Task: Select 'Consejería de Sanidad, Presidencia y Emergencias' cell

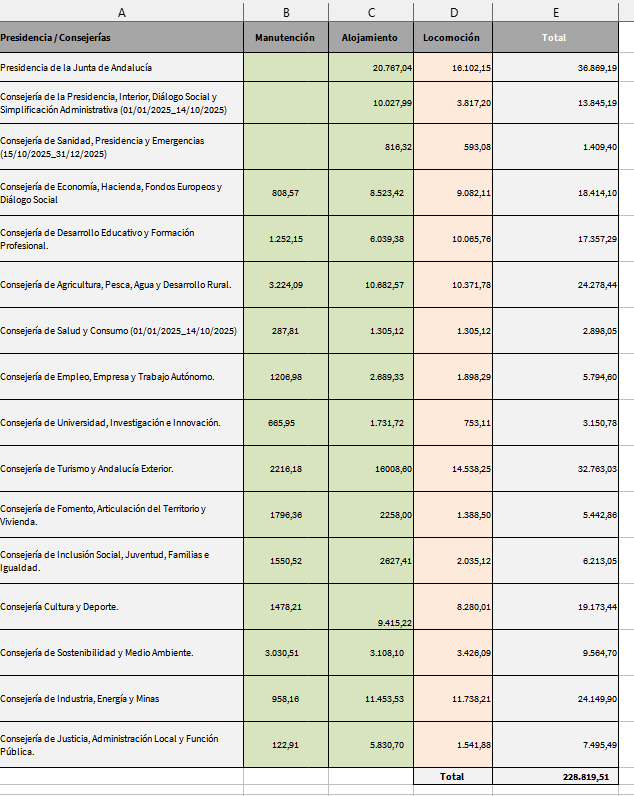Action: pyautogui.click(x=121, y=147)
